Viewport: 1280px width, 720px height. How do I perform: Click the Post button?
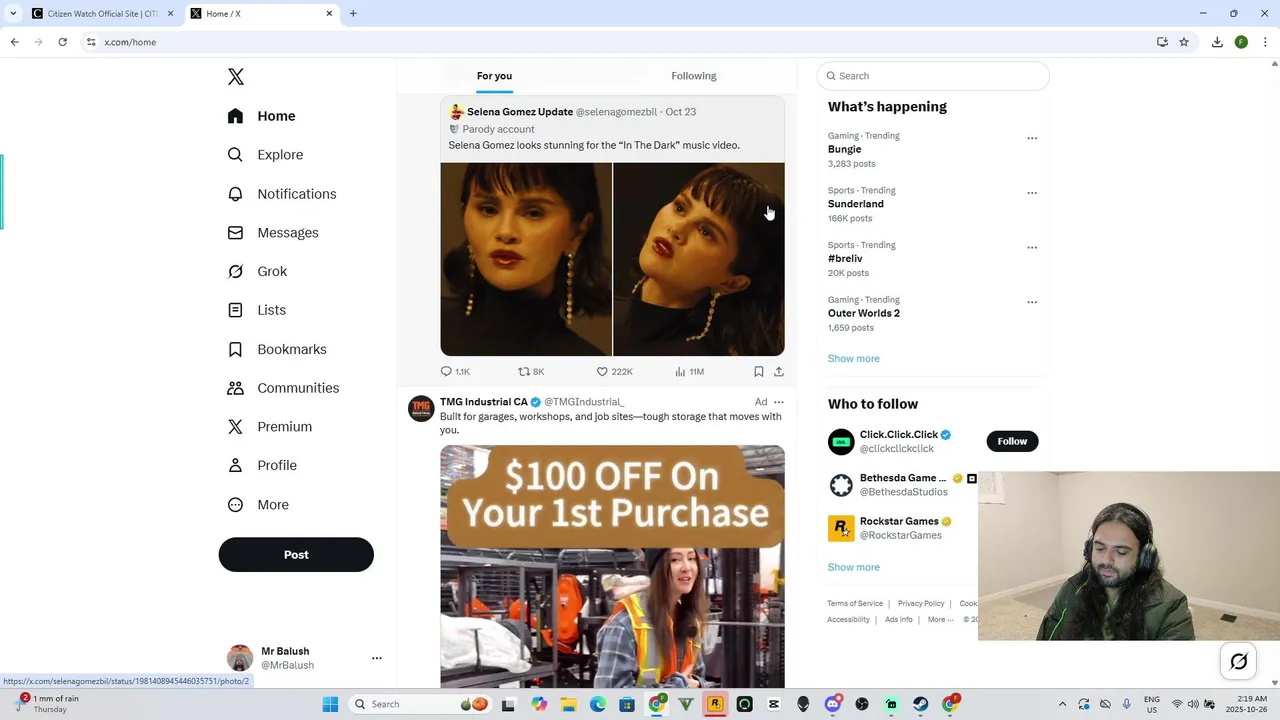pos(296,555)
